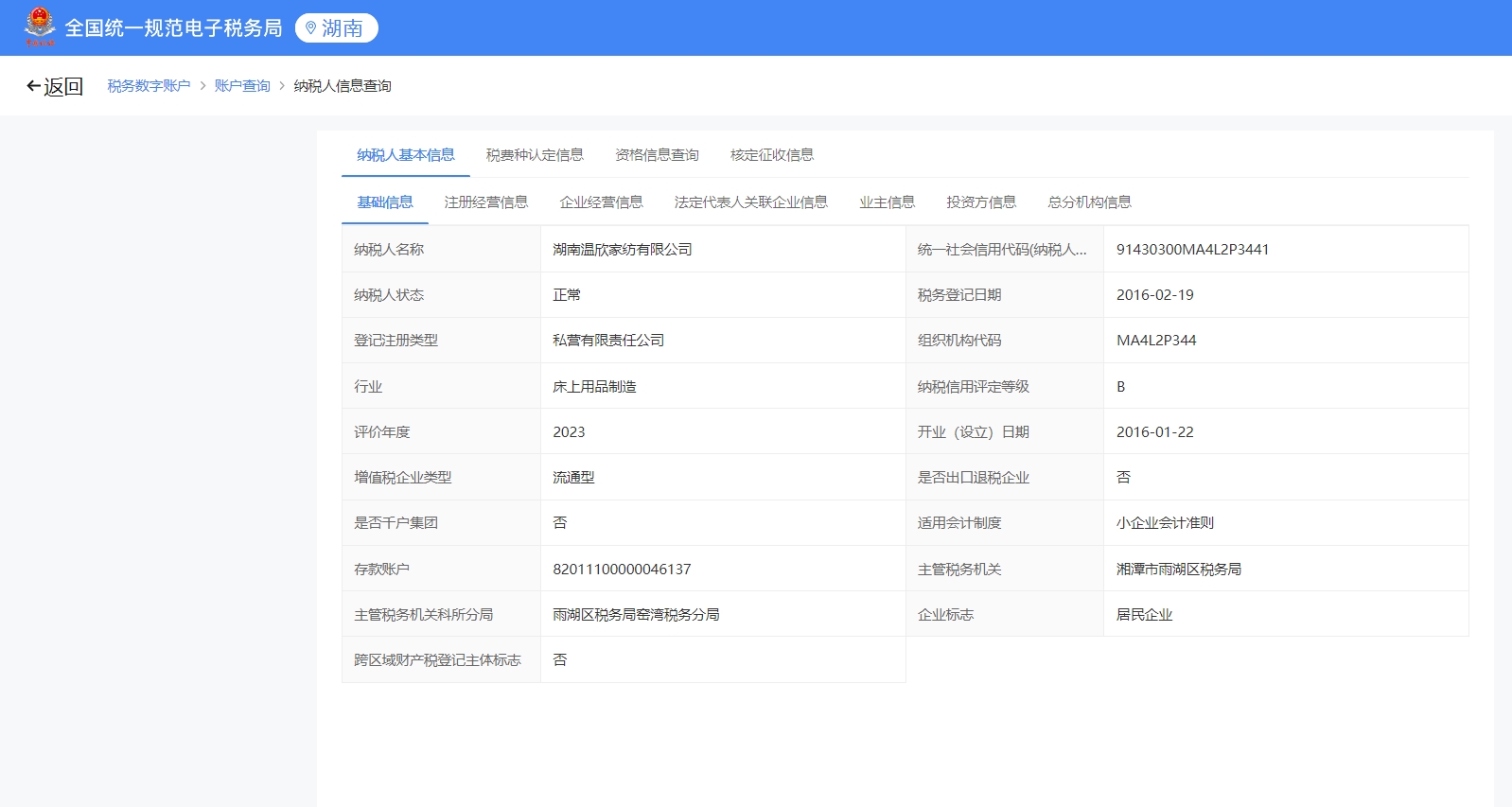Click the taxpayer name 湖南温欣家纺有限公司

point(623,250)
